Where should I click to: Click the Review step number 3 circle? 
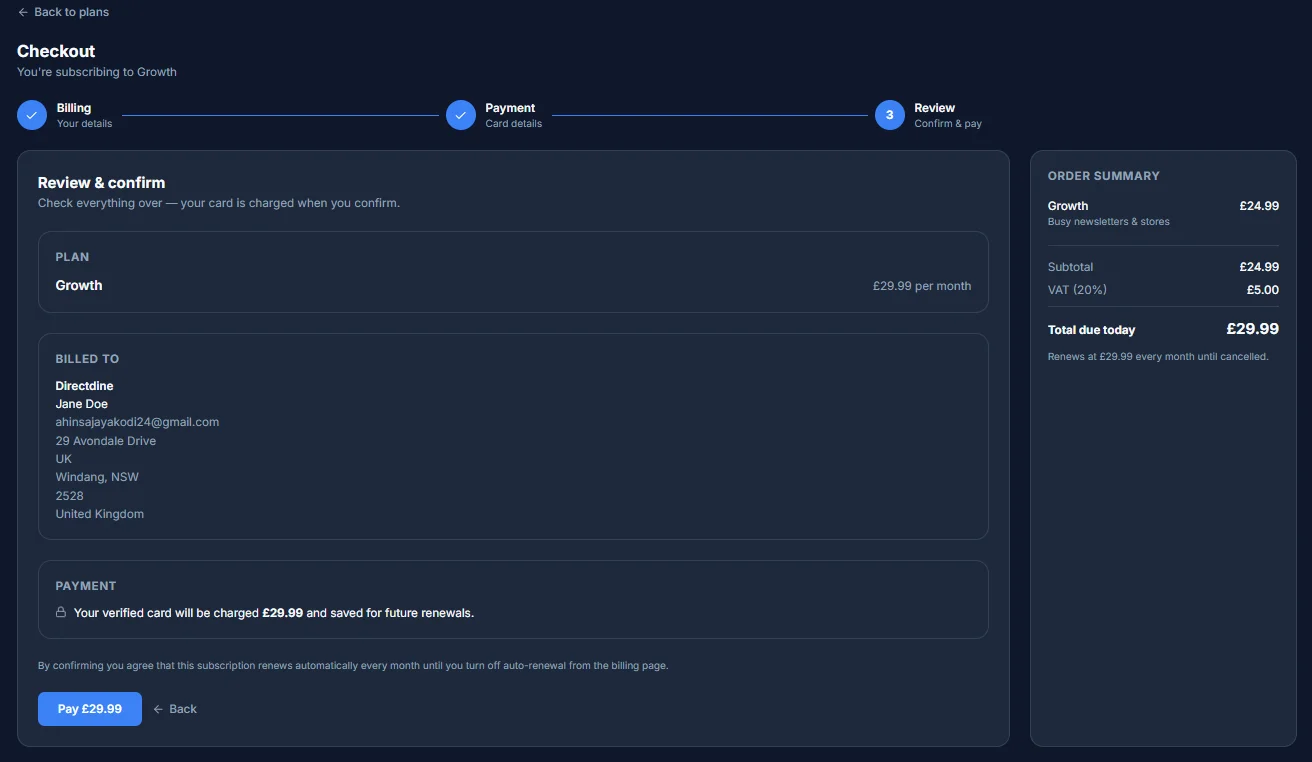point(890,115)
